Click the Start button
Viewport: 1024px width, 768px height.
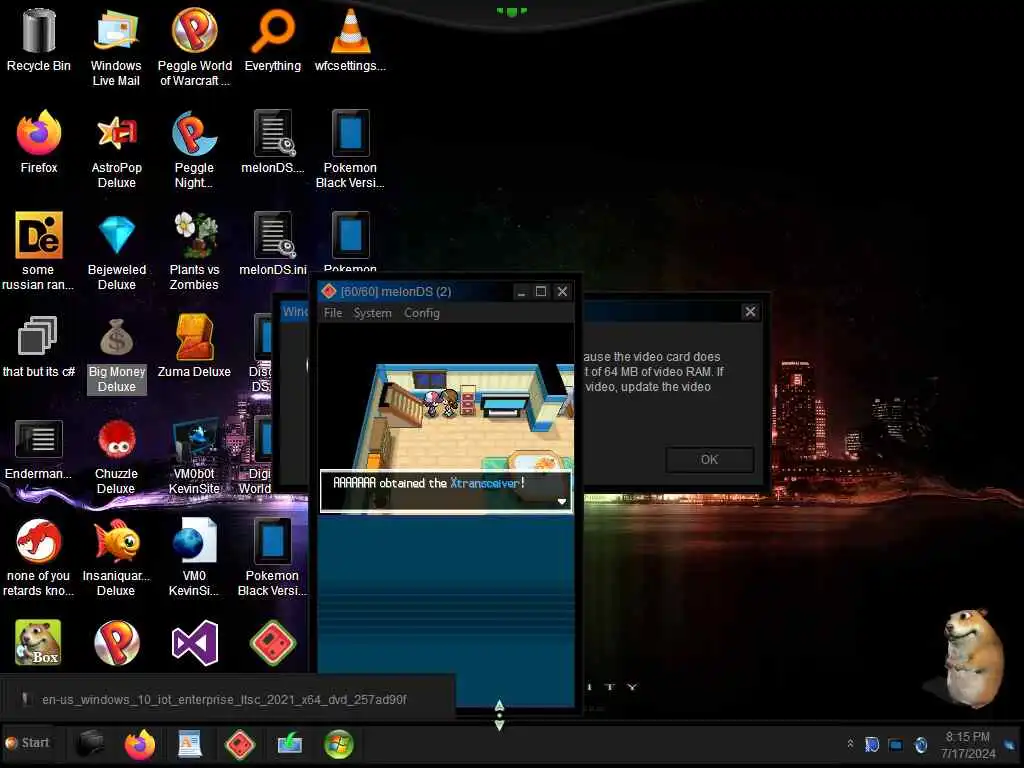point(27,743)
